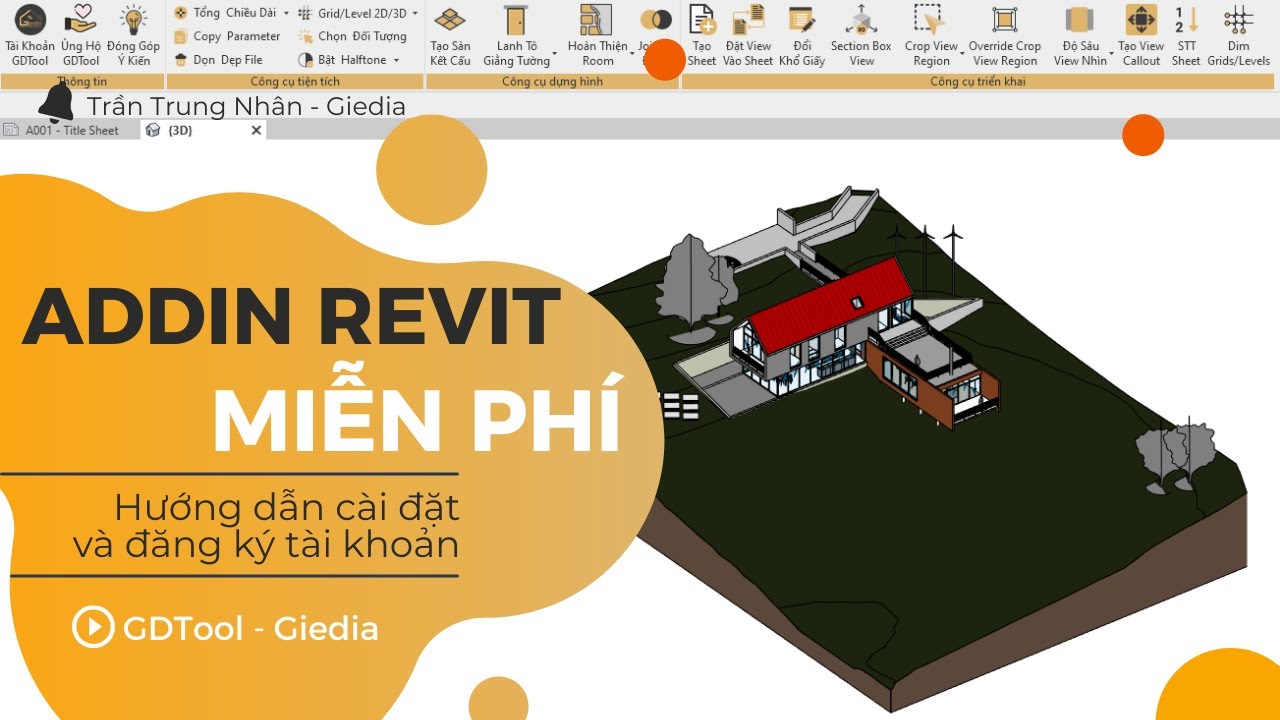Open Độ Sâu View Nhìn depth tool

click(x=1080, y=35)
